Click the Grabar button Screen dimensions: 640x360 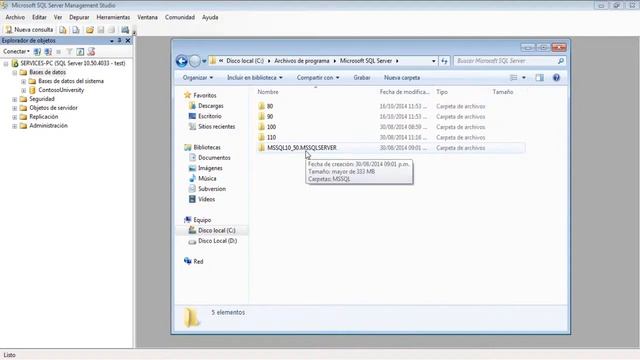click(x=362, y=78)
